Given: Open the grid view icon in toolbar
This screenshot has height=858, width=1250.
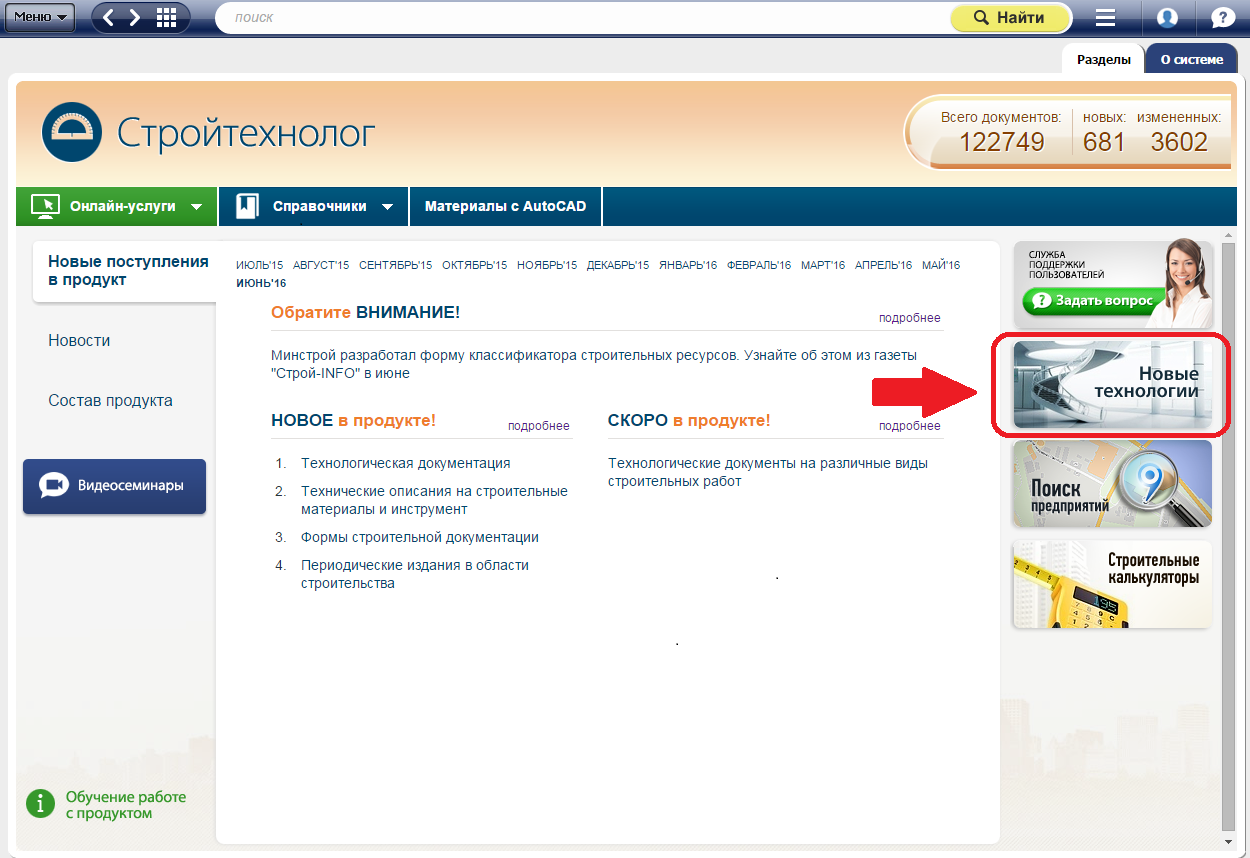Looking at the screenshot, I should point(167,18).
